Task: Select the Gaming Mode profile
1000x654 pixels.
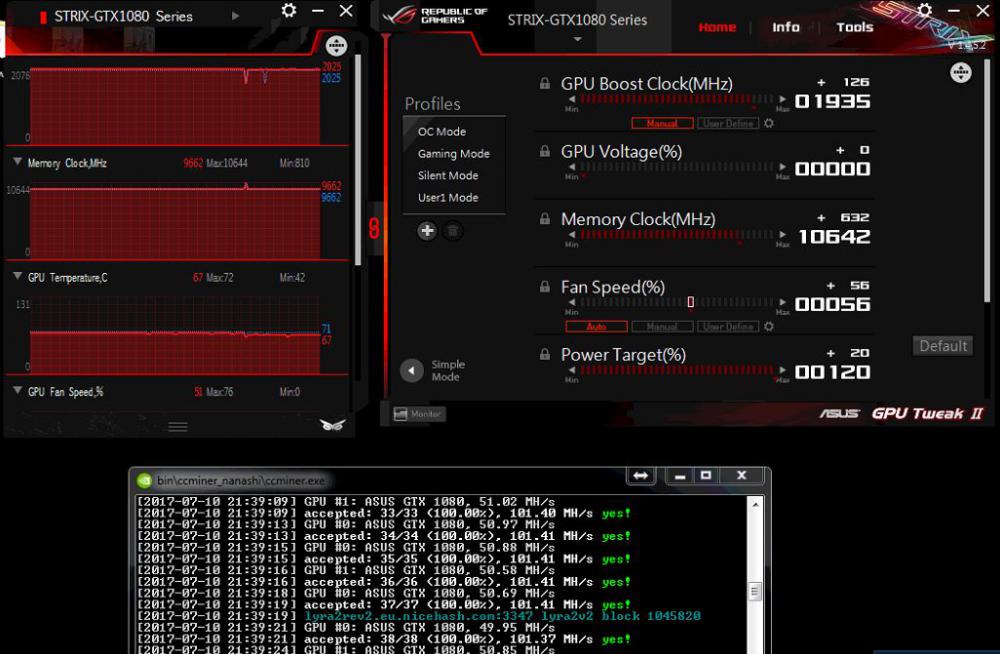Action: coord(453,154)
